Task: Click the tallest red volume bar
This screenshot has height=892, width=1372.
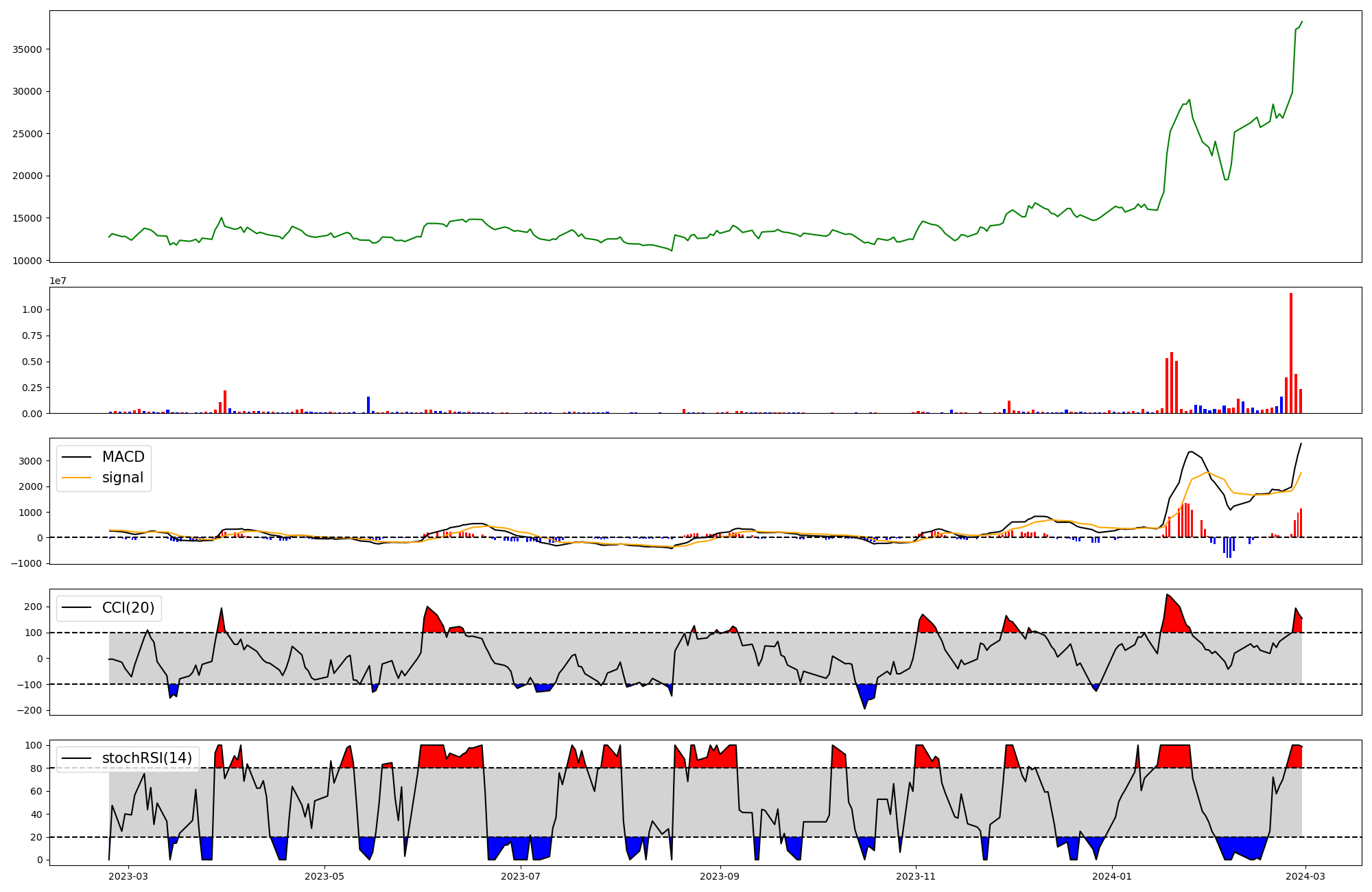Action: [x=1291, y=353]
